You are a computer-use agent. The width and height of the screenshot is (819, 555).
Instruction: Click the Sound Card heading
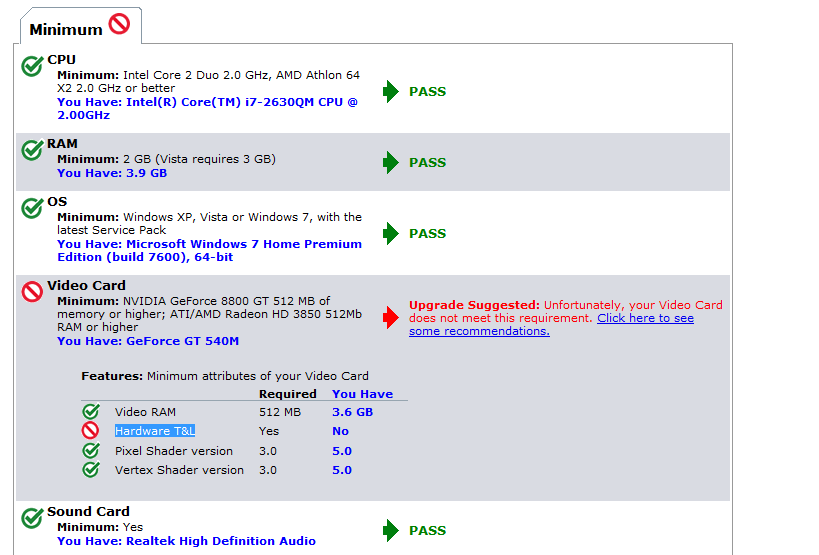coord(88,512)
